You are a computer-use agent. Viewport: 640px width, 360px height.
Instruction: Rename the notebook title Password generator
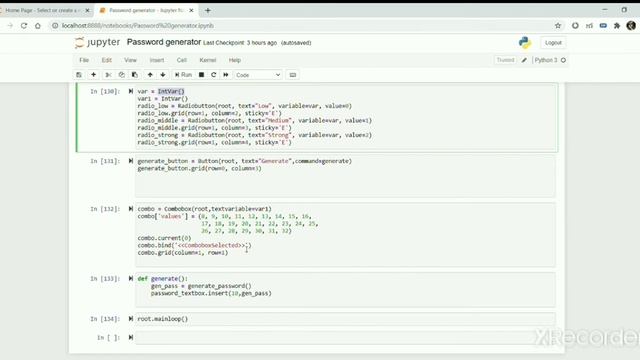[x=164, y=42]
